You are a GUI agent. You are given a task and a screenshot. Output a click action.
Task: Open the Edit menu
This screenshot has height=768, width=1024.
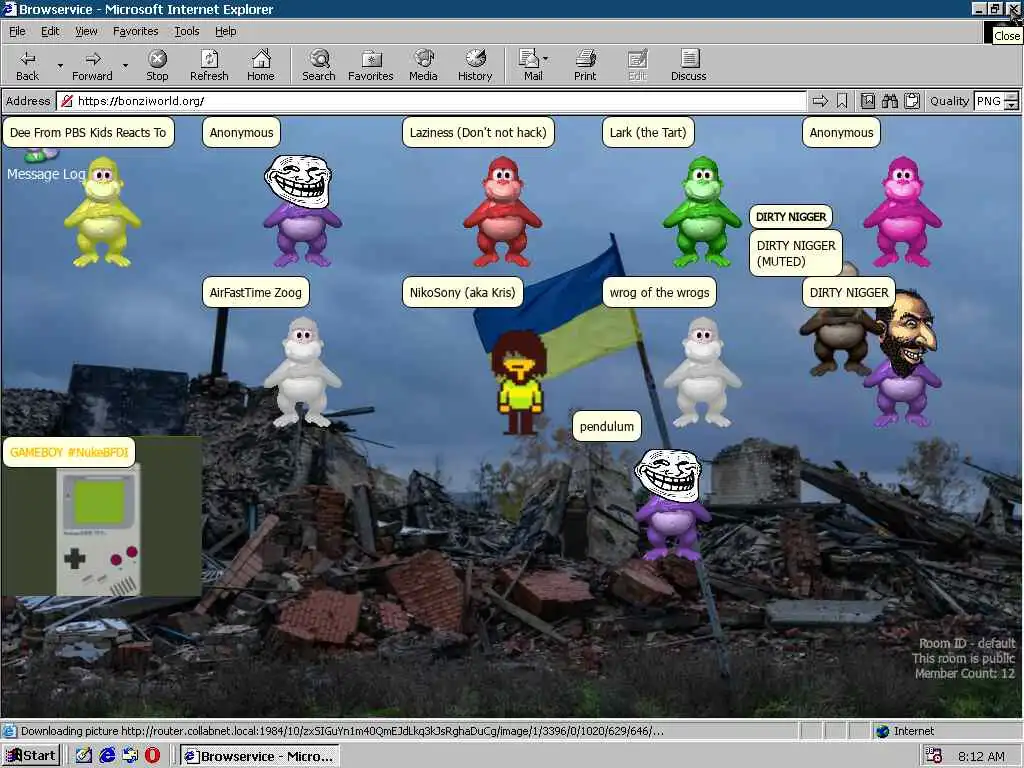point(50,31)
